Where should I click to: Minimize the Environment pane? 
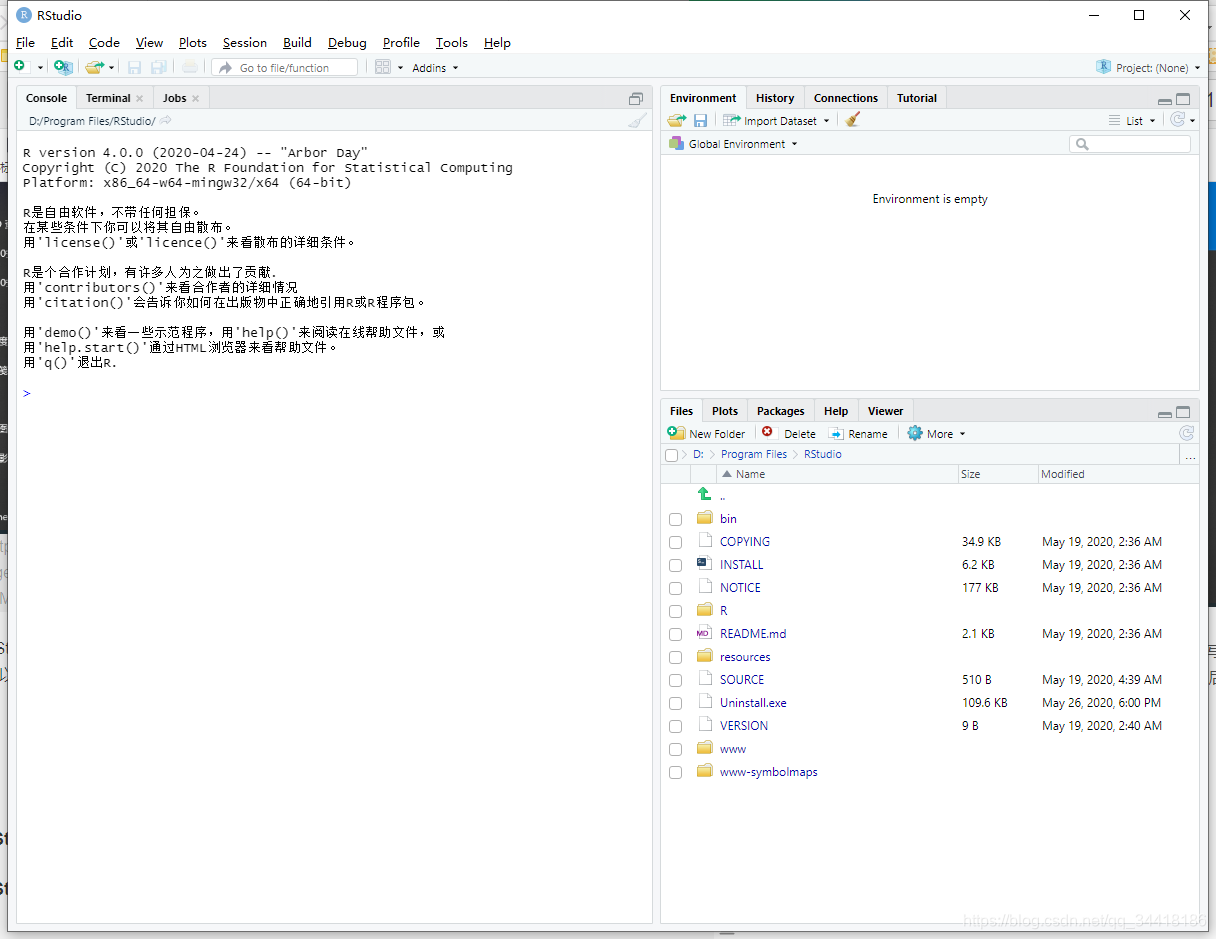[x=1164, y=100]
